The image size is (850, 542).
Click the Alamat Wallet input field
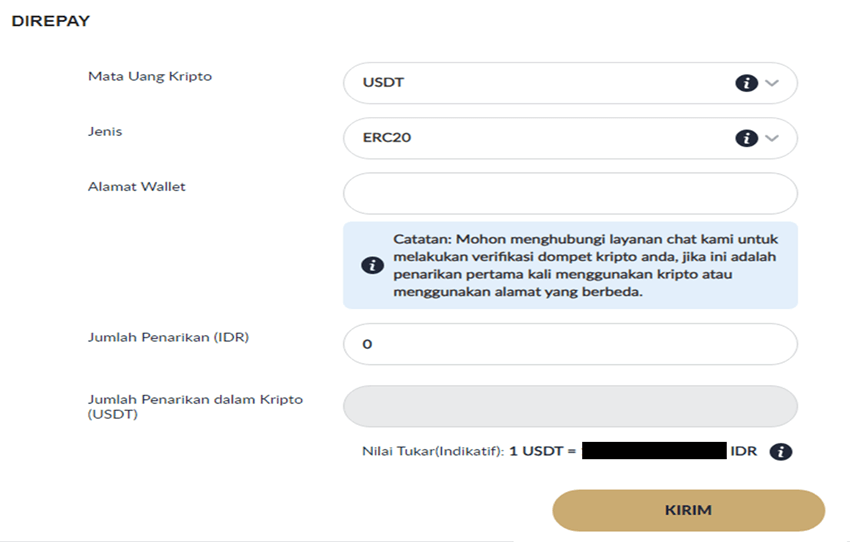click(x=570, y=194)
